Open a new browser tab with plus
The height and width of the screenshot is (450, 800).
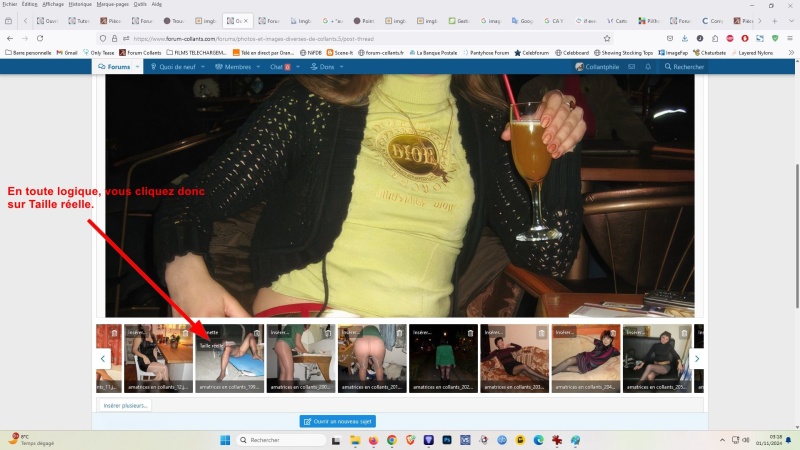tap(774, 21)
